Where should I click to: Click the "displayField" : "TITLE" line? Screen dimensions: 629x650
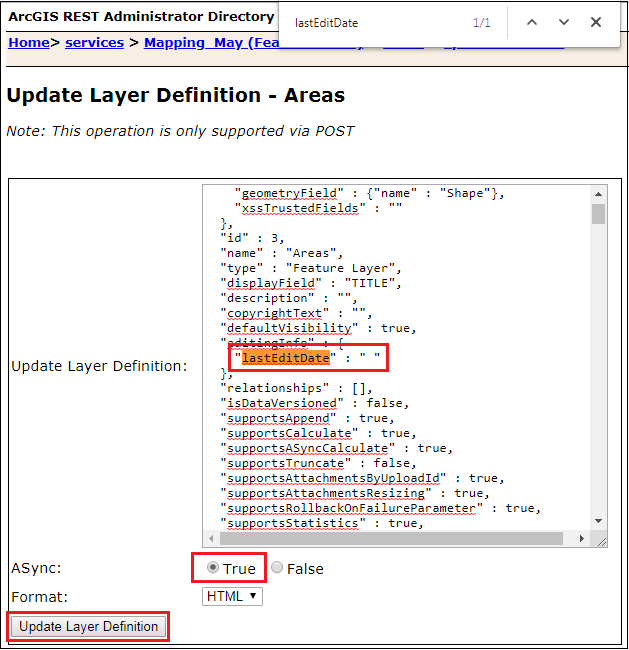(311, 283)
